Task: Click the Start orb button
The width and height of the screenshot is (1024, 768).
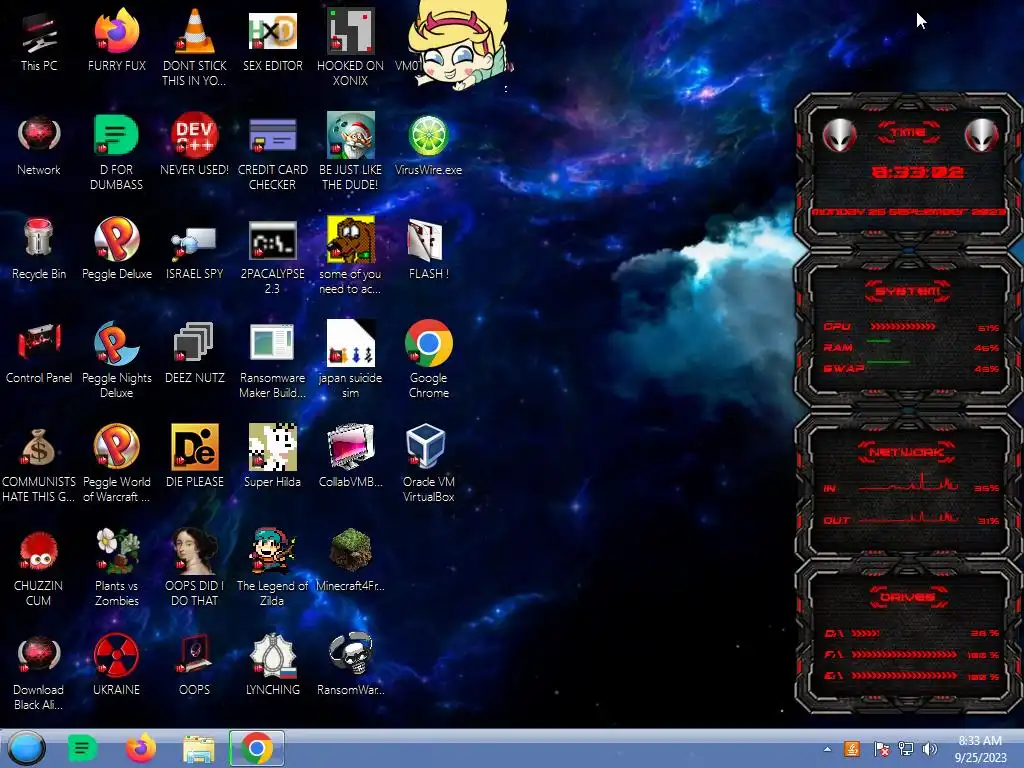Action: 27,748
